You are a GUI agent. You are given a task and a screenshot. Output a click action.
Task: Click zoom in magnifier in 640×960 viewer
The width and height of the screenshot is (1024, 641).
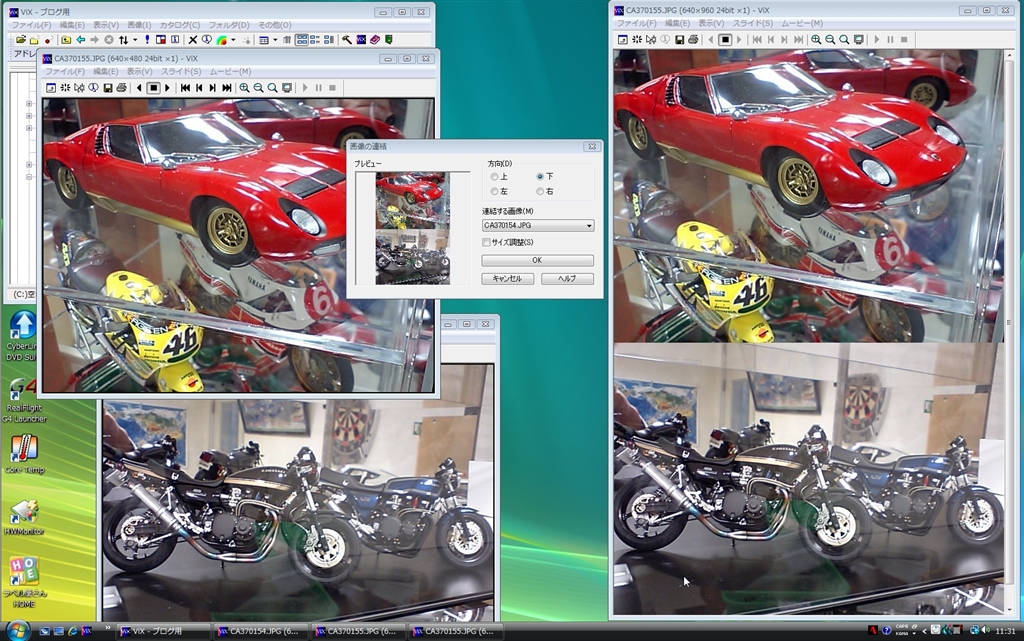pyautogui.click(x=816, y=40)
